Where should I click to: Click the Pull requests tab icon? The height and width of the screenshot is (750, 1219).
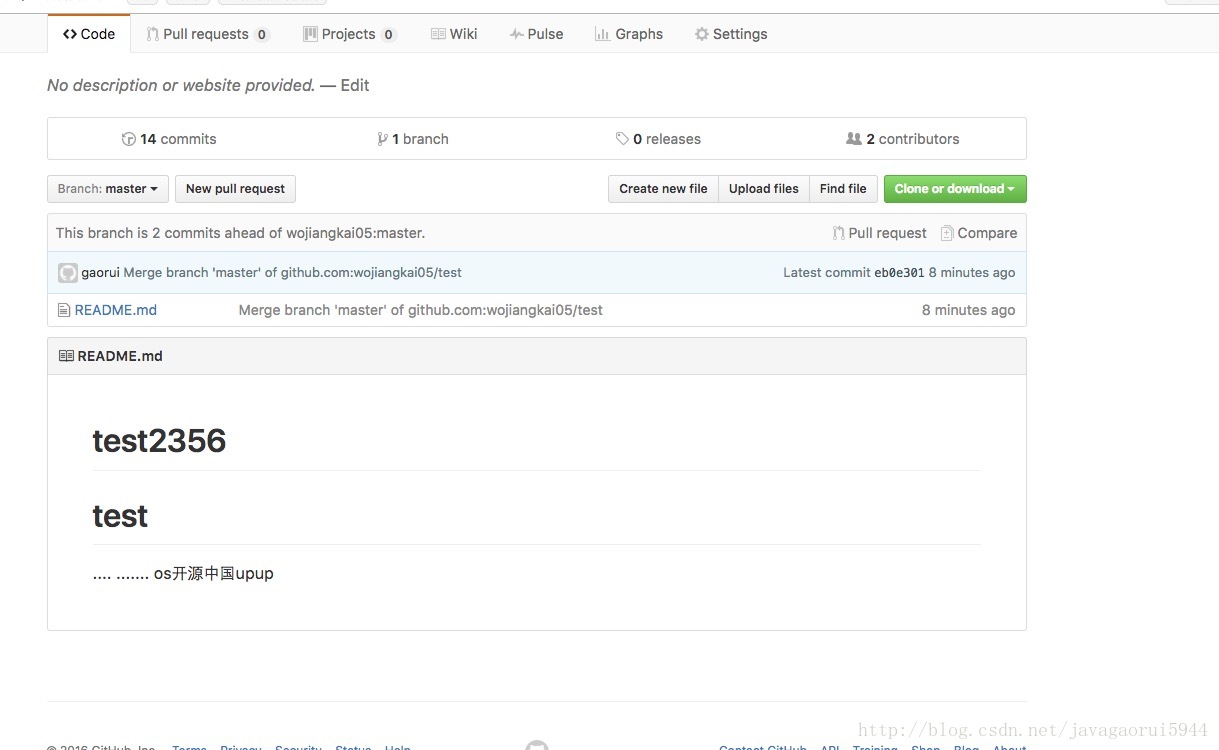pos(152,34)
